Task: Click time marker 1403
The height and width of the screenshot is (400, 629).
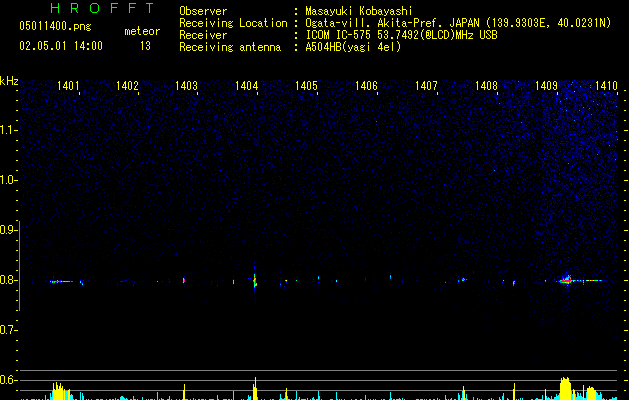Action: [187, 86]
